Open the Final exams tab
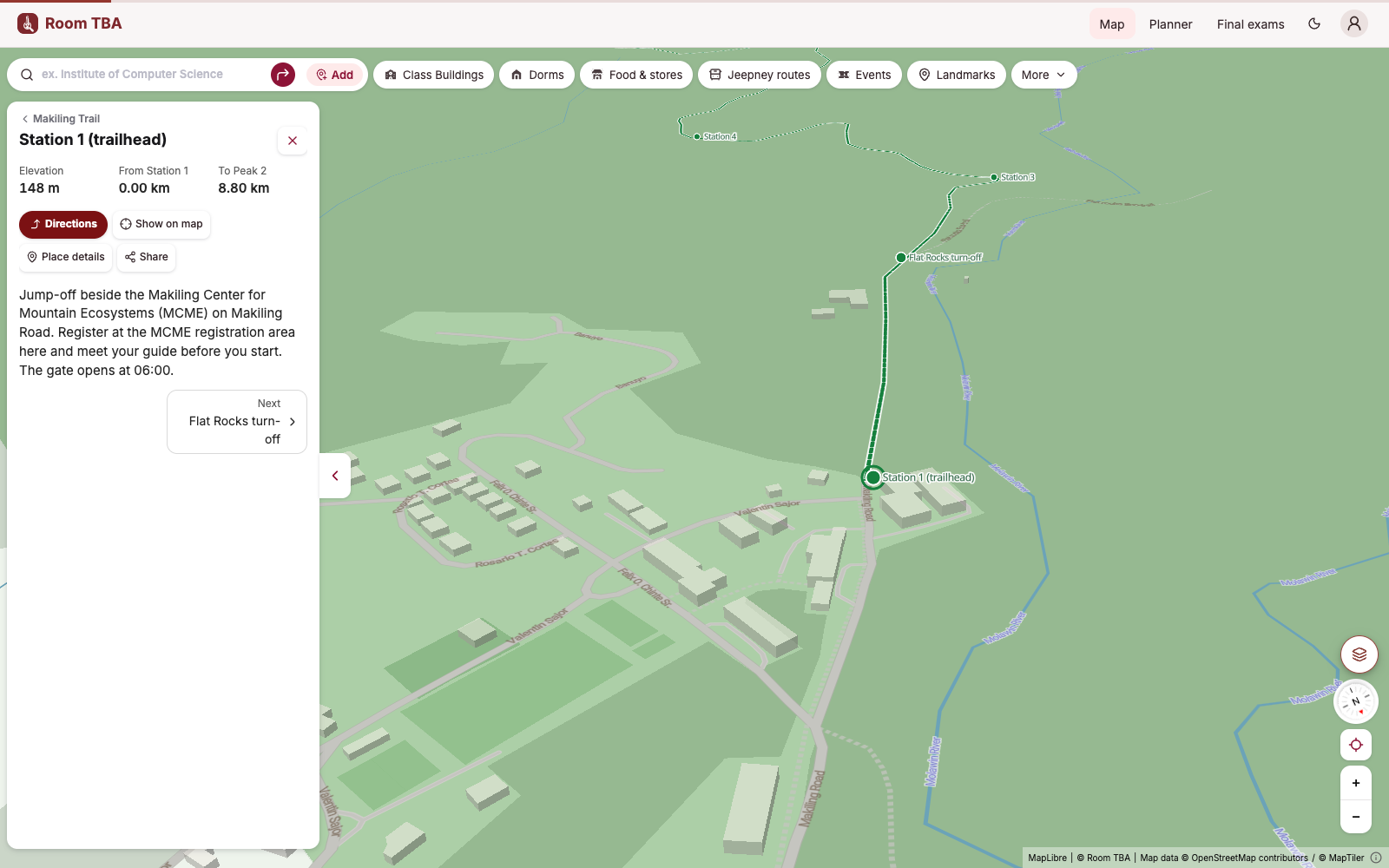 pos(1250,24)
